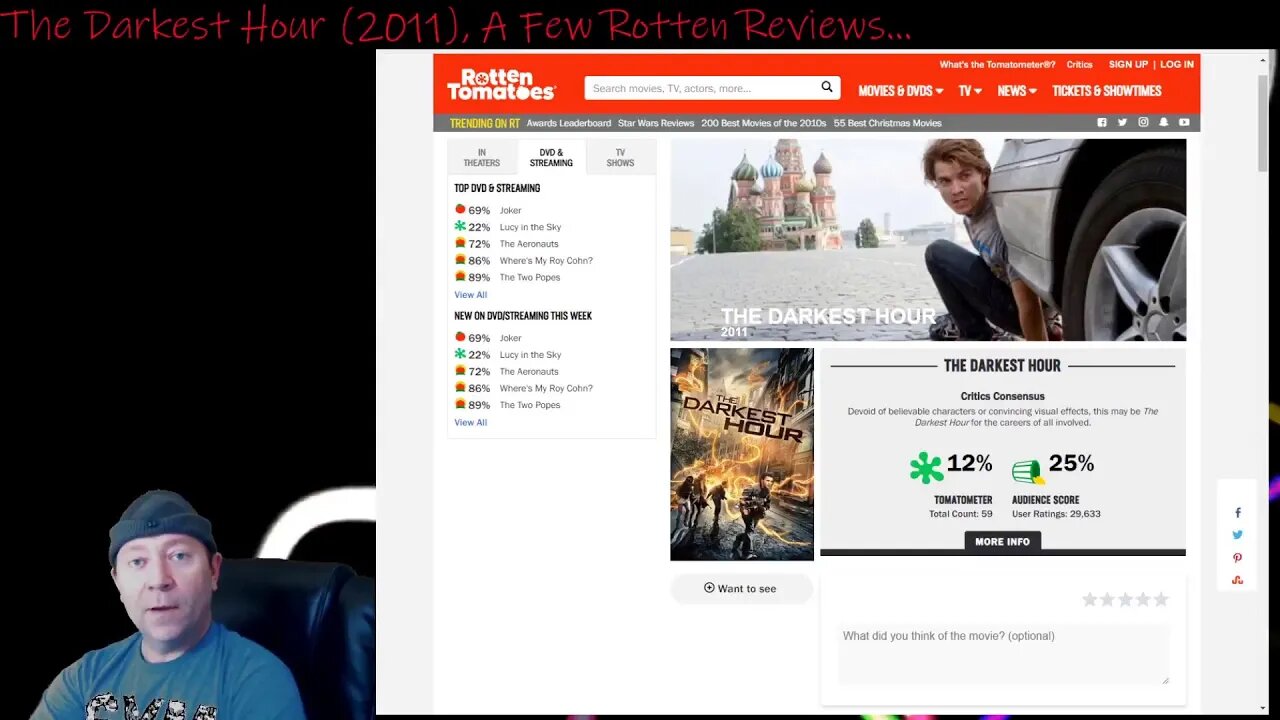Open The Two Popes under New This Week
This screenshot has height=720, width=1280.
[x=530, y=405]
